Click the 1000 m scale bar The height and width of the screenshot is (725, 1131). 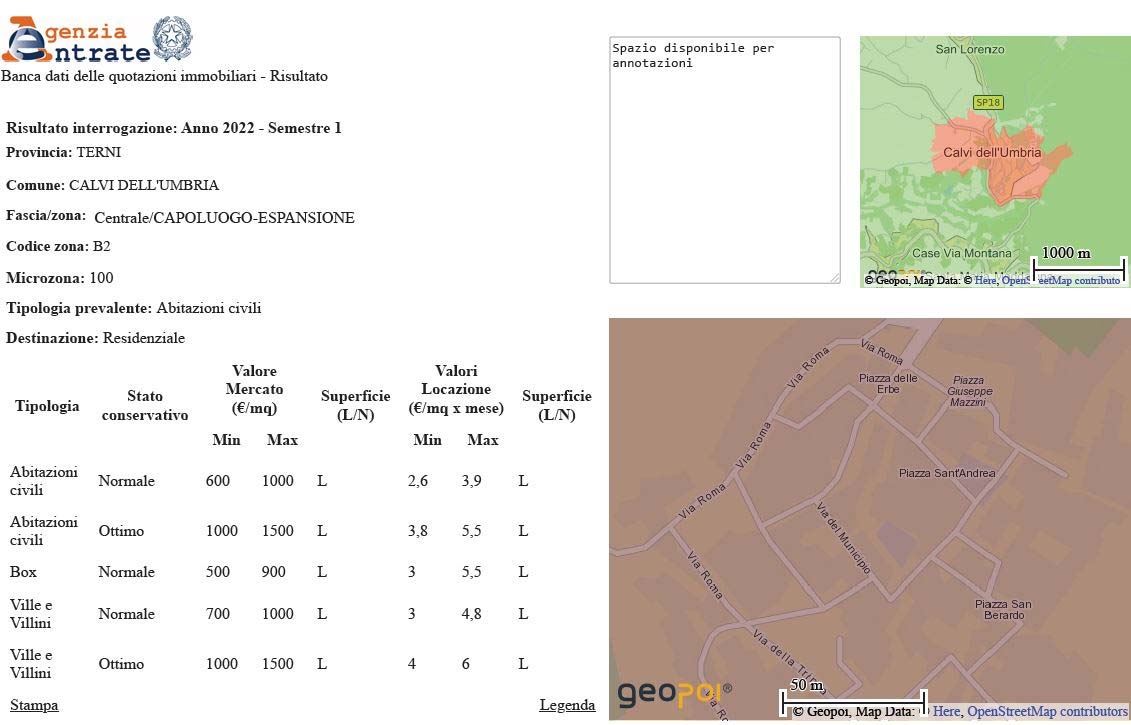point(1078,266)
